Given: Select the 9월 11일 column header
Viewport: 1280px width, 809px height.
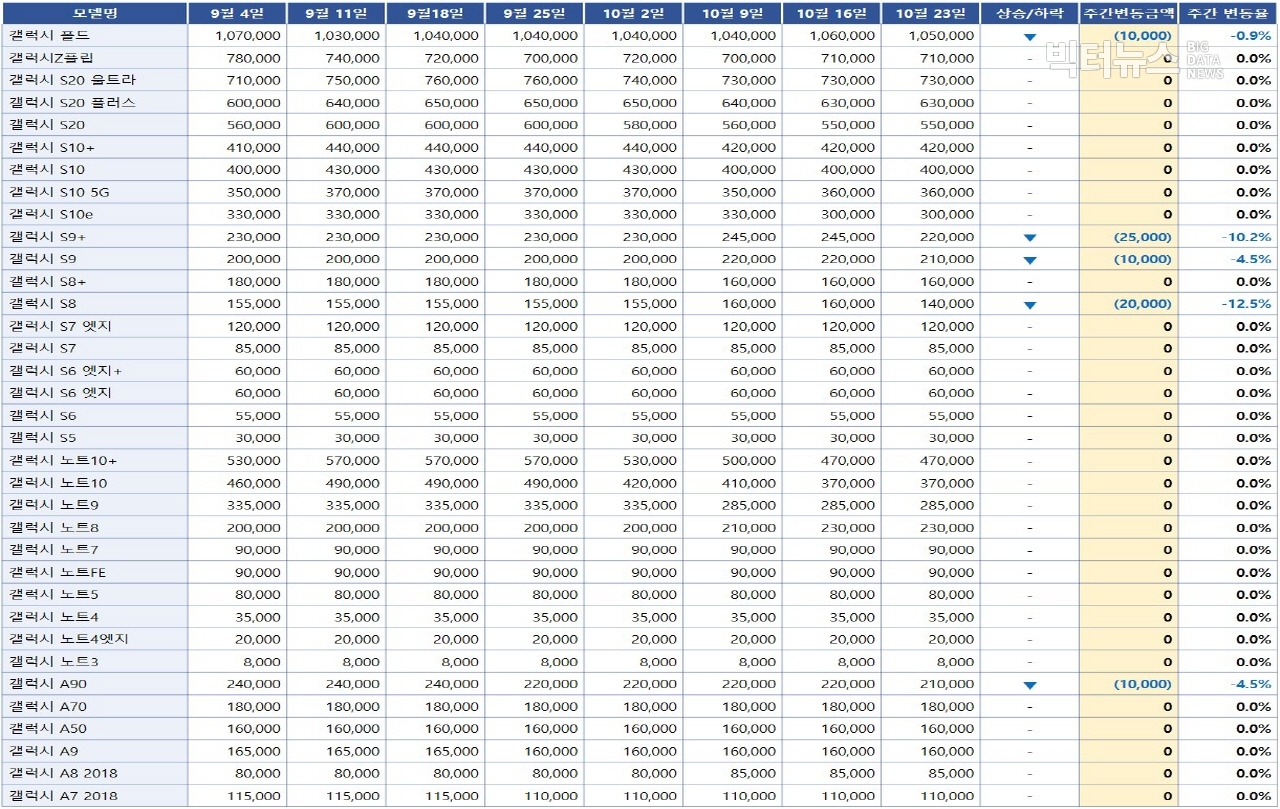Looking at the screenshot, I should tap(336, 13).
